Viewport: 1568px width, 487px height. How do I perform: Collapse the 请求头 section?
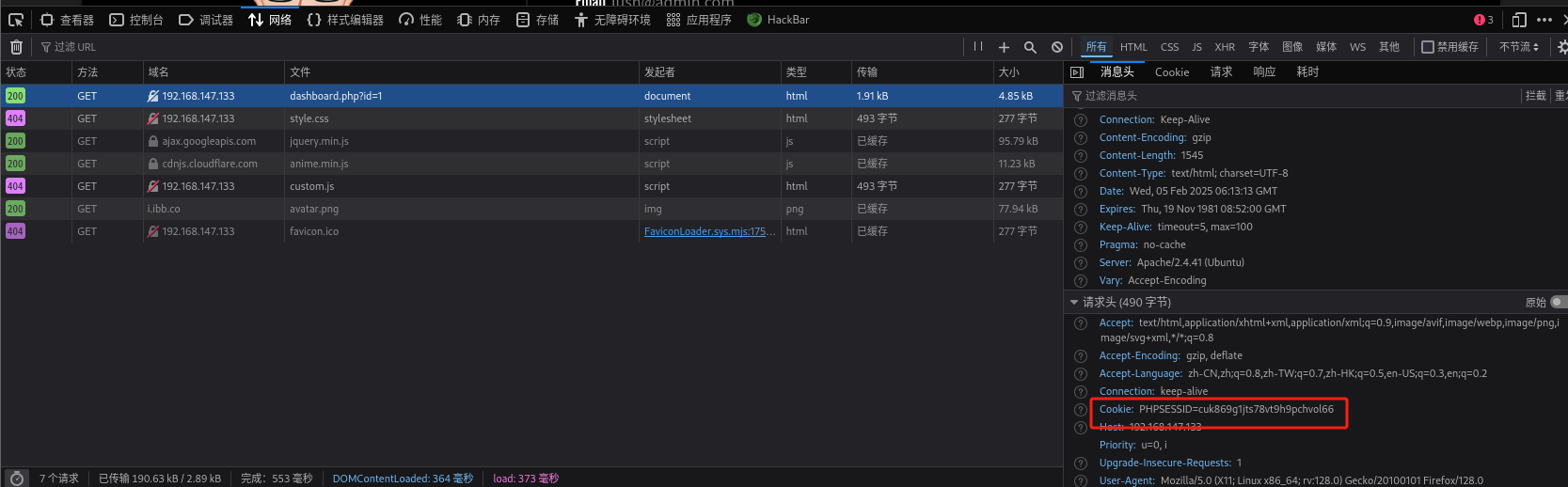[1074, 303]
